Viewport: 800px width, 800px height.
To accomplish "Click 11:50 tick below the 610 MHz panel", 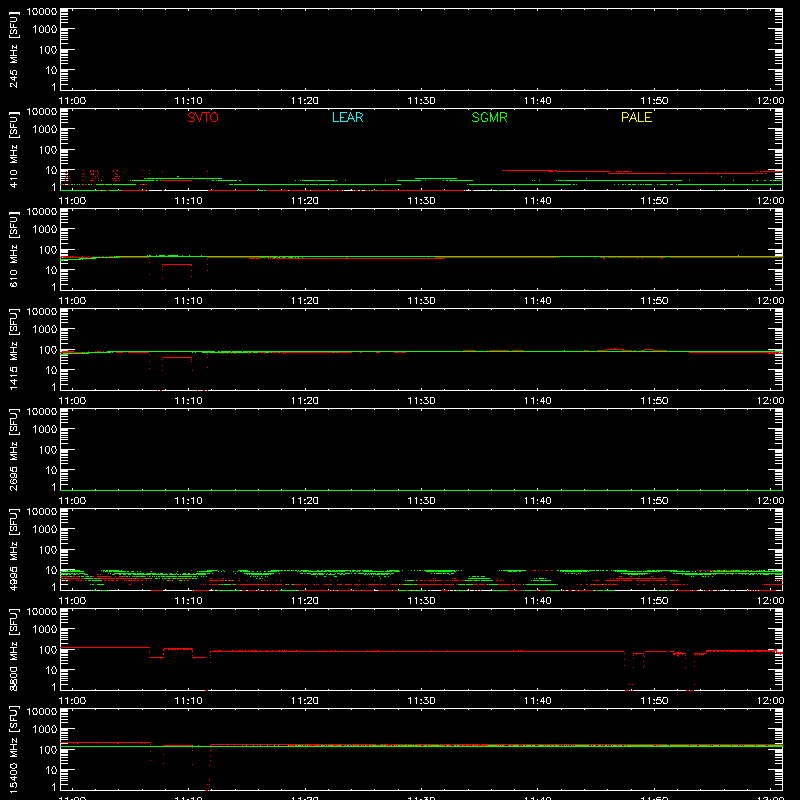I will tap(654, 301).
